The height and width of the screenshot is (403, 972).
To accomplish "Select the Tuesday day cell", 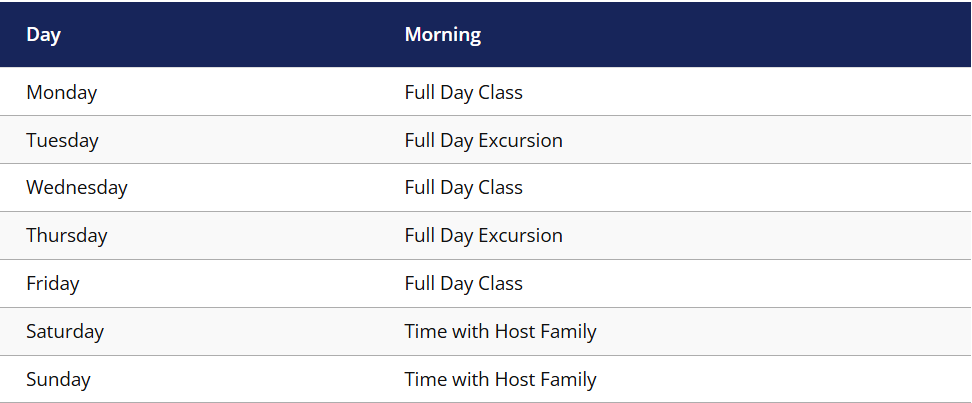I will [x=62, y=141].
